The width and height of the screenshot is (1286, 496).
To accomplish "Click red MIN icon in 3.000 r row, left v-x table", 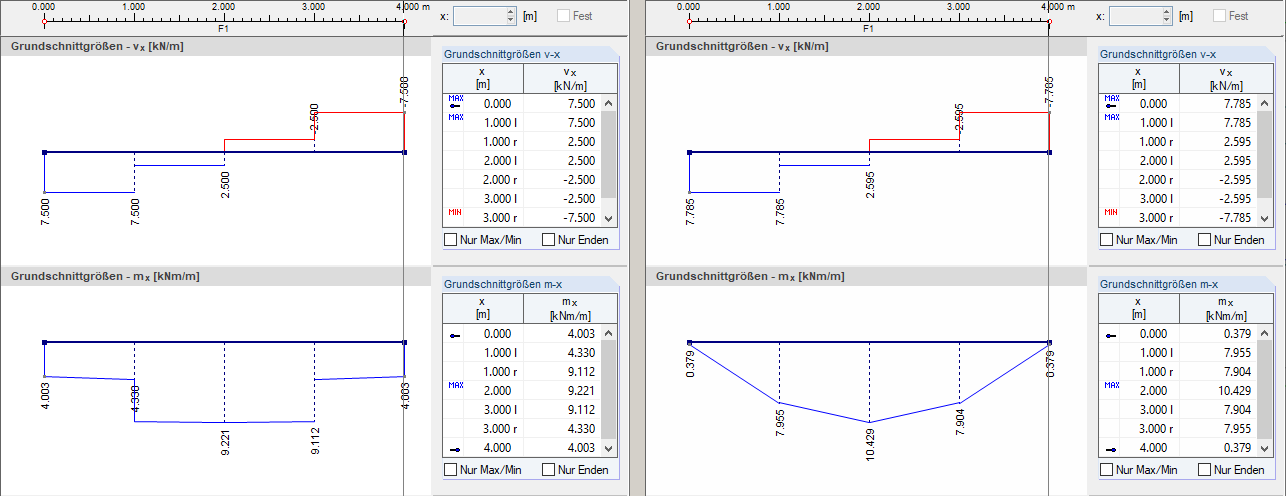I will [455, 212].
